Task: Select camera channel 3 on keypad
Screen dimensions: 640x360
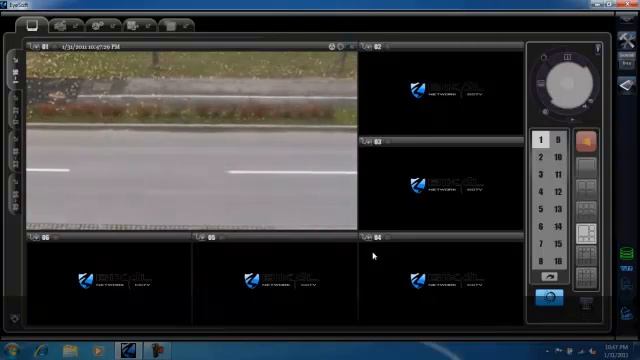Action: click(540, 175)
